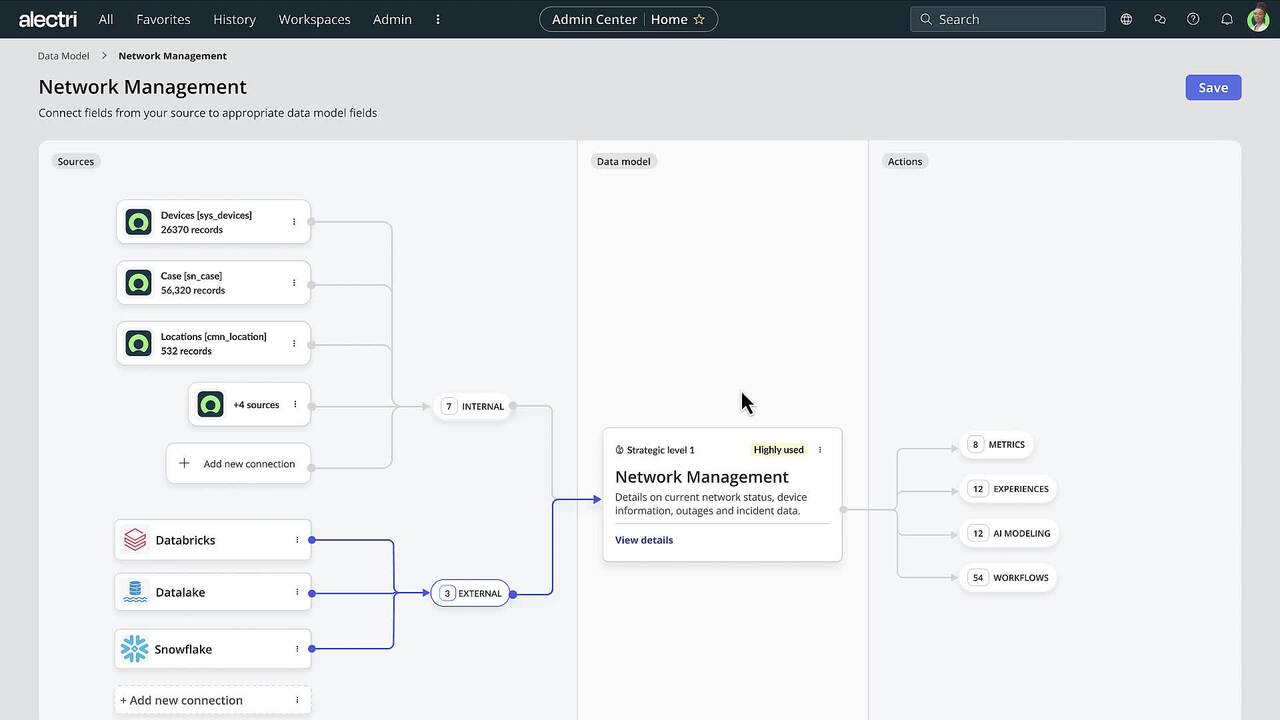Open the globe language icon in top bar
The image size is (1280, 720).
coord(1126,18)
